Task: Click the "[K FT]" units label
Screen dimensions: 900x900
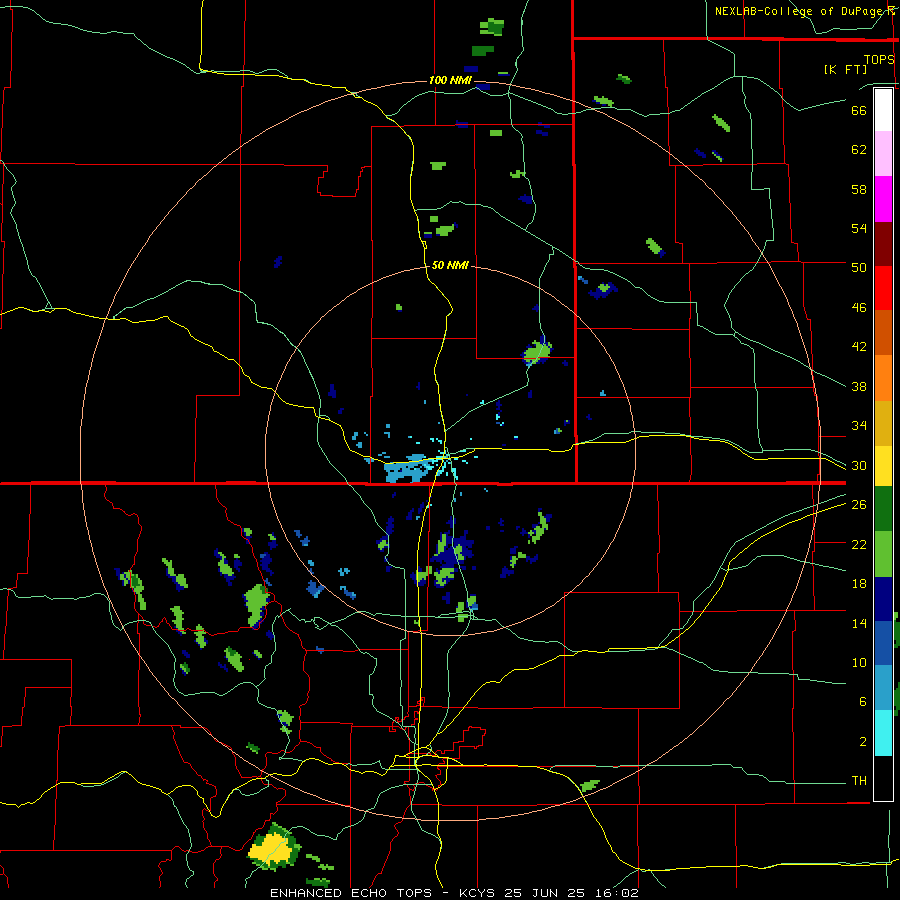Action: tap(845, 69)
